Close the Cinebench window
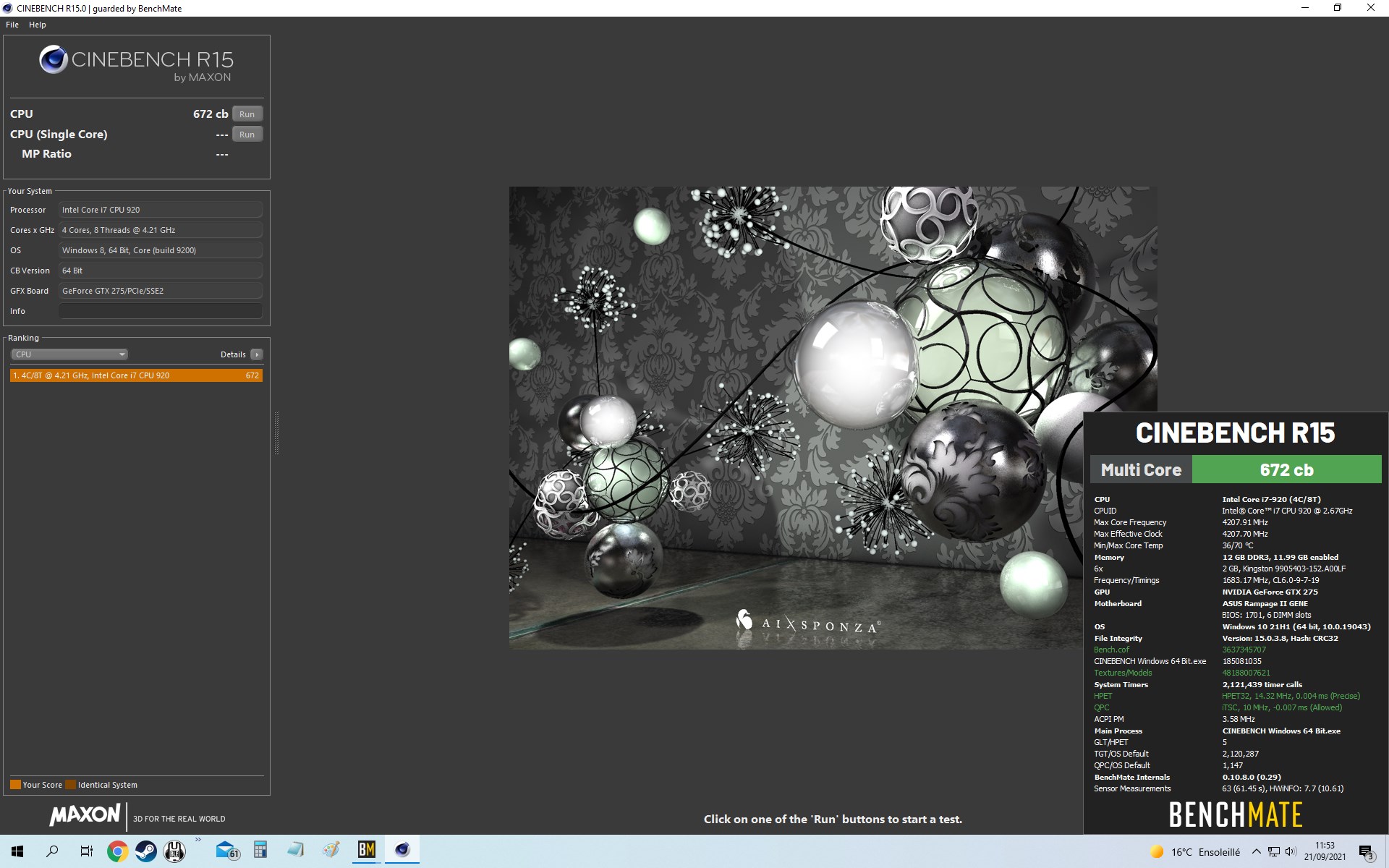The width and height of the screenshot is (1389, 868). click(x=1371, y=8)
